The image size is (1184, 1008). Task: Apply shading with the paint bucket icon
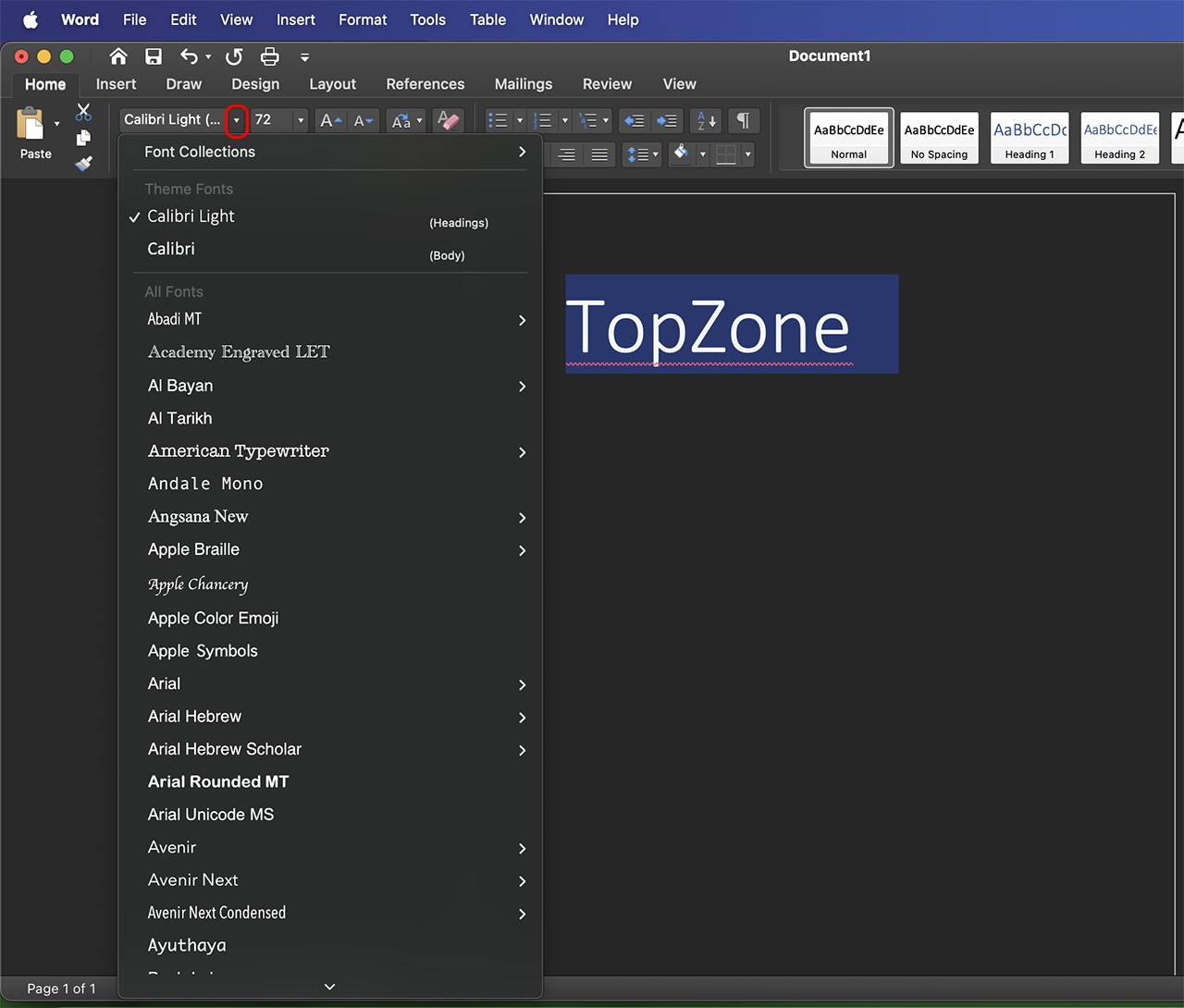coord(681,154)
